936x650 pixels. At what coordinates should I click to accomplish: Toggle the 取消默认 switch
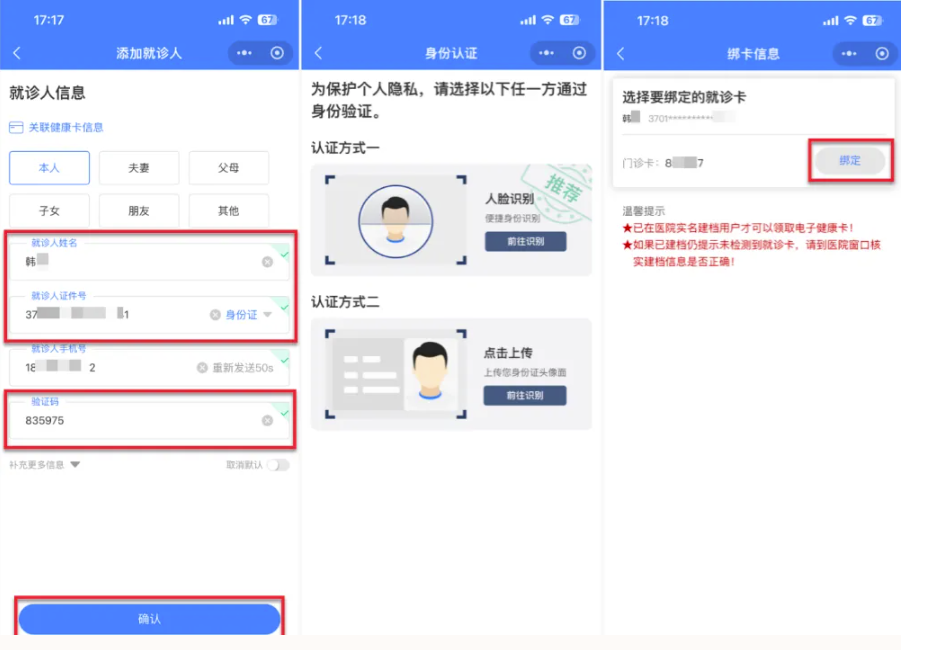[277, 465]
